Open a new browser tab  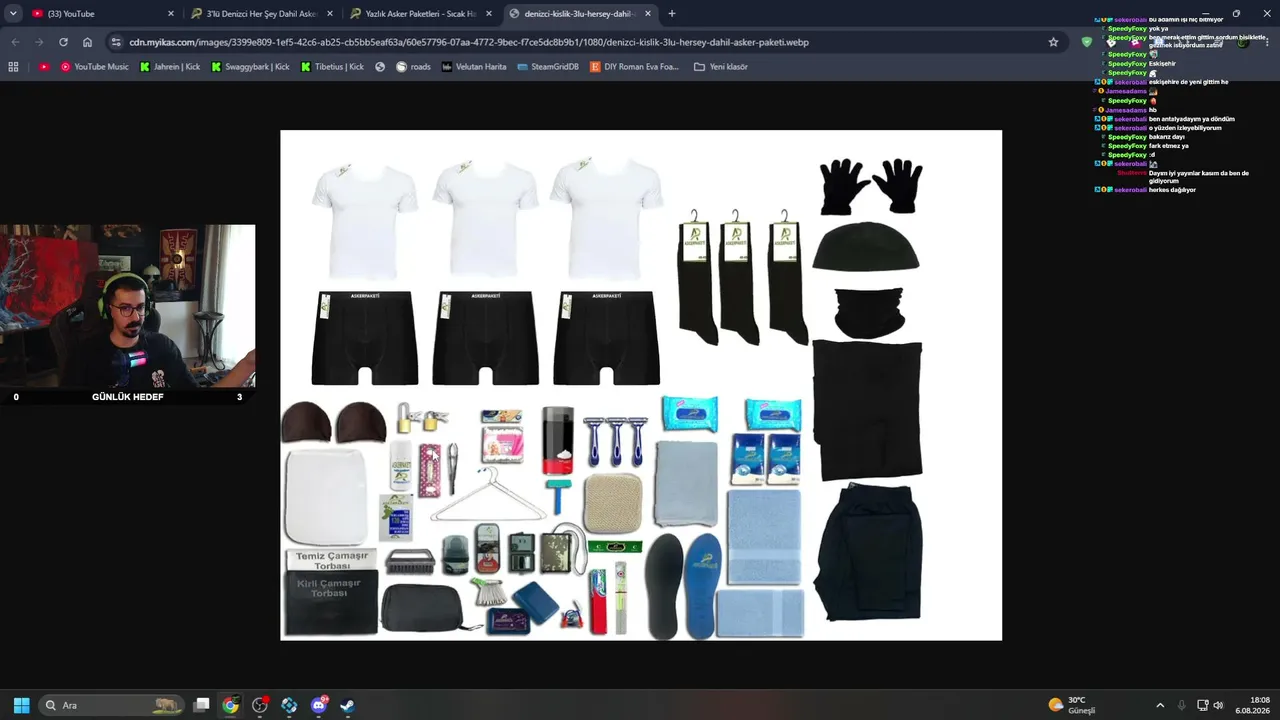point(672,14)
